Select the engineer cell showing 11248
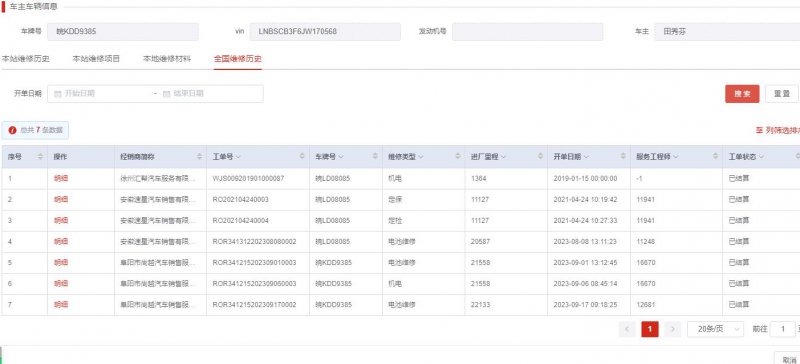The width and height of the screenshot is (800, 364). point(677,241)
